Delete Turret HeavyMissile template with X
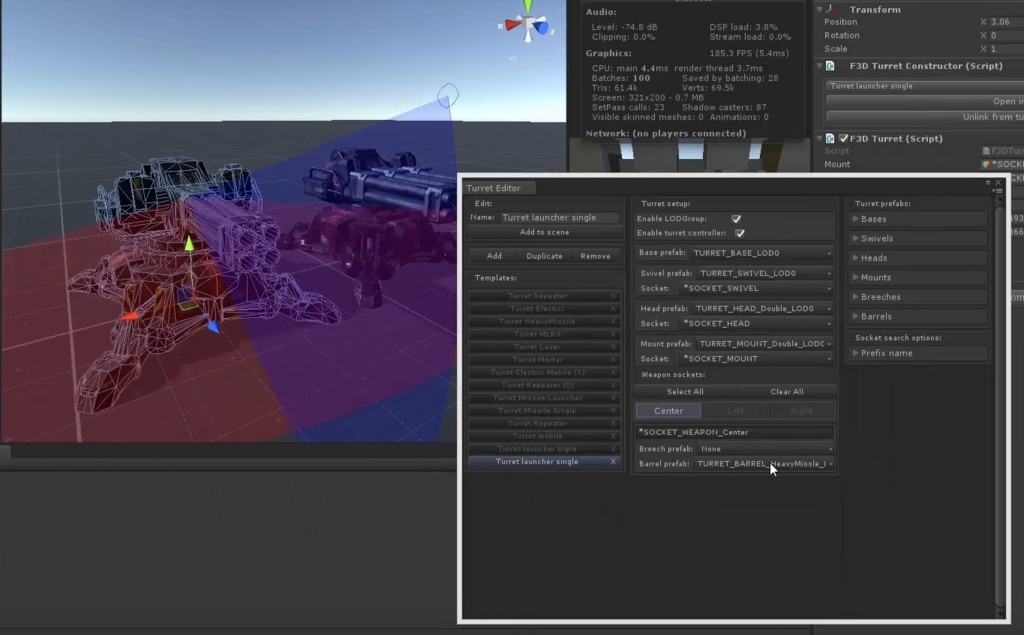Image resolution: width=1024 pixels, height=635 pixels. coord(613,321)
